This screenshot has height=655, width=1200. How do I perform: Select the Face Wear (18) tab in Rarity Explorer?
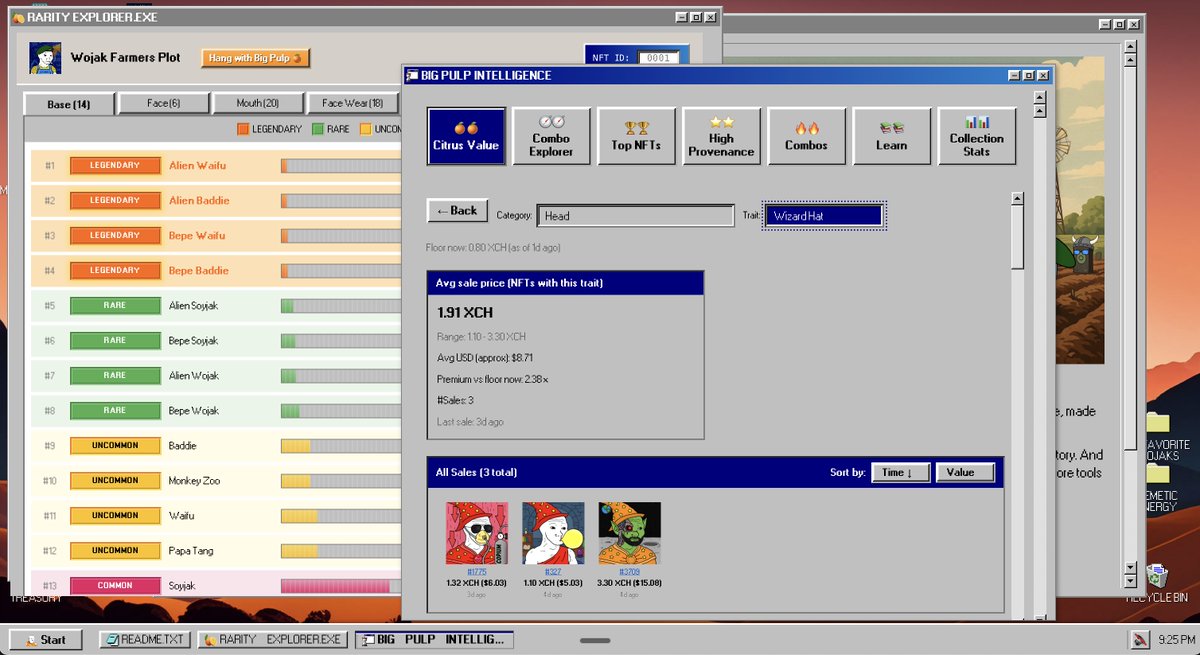coord(353,103)
